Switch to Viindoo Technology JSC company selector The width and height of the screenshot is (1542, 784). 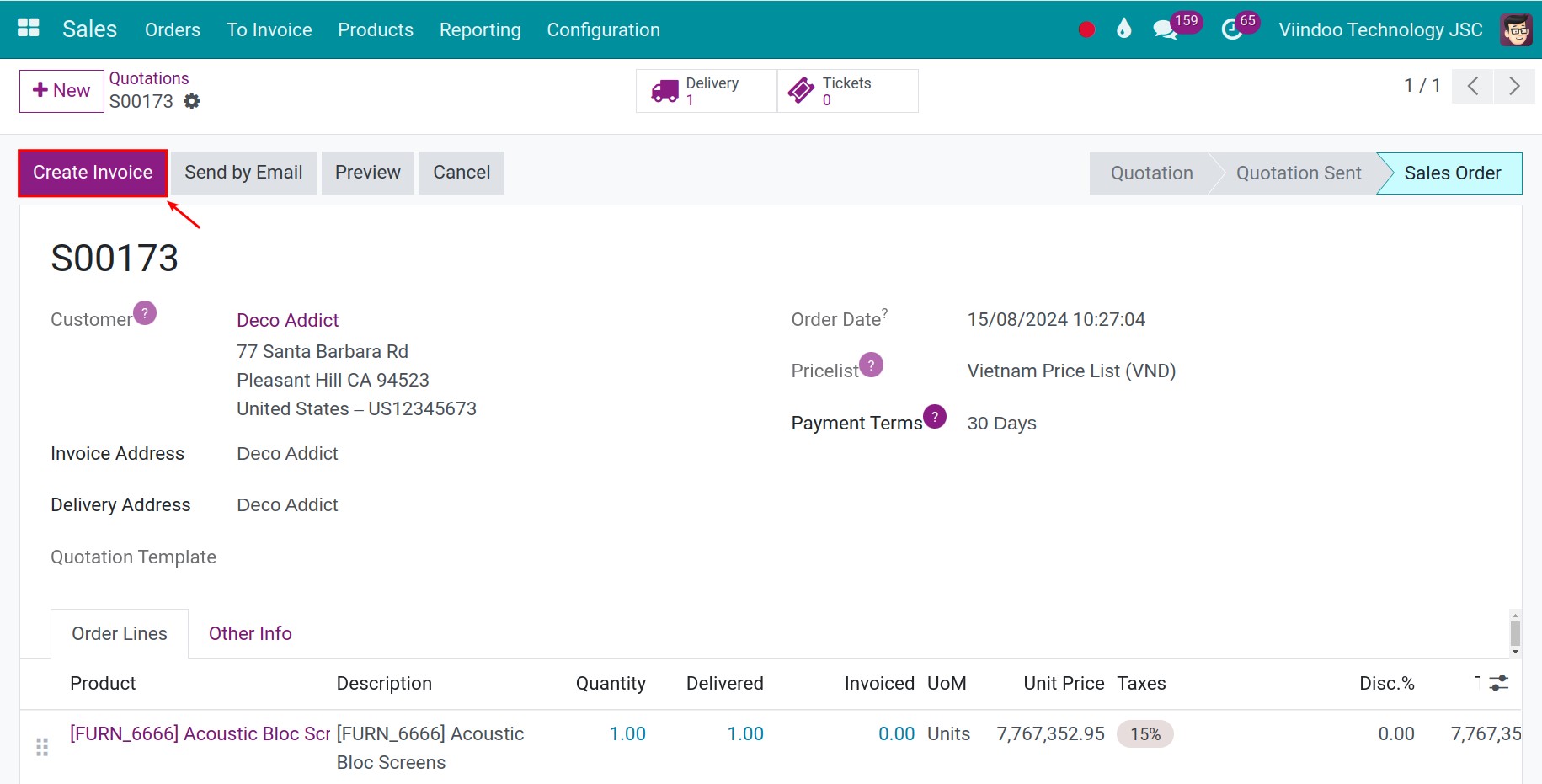[x=1380, y=29]
